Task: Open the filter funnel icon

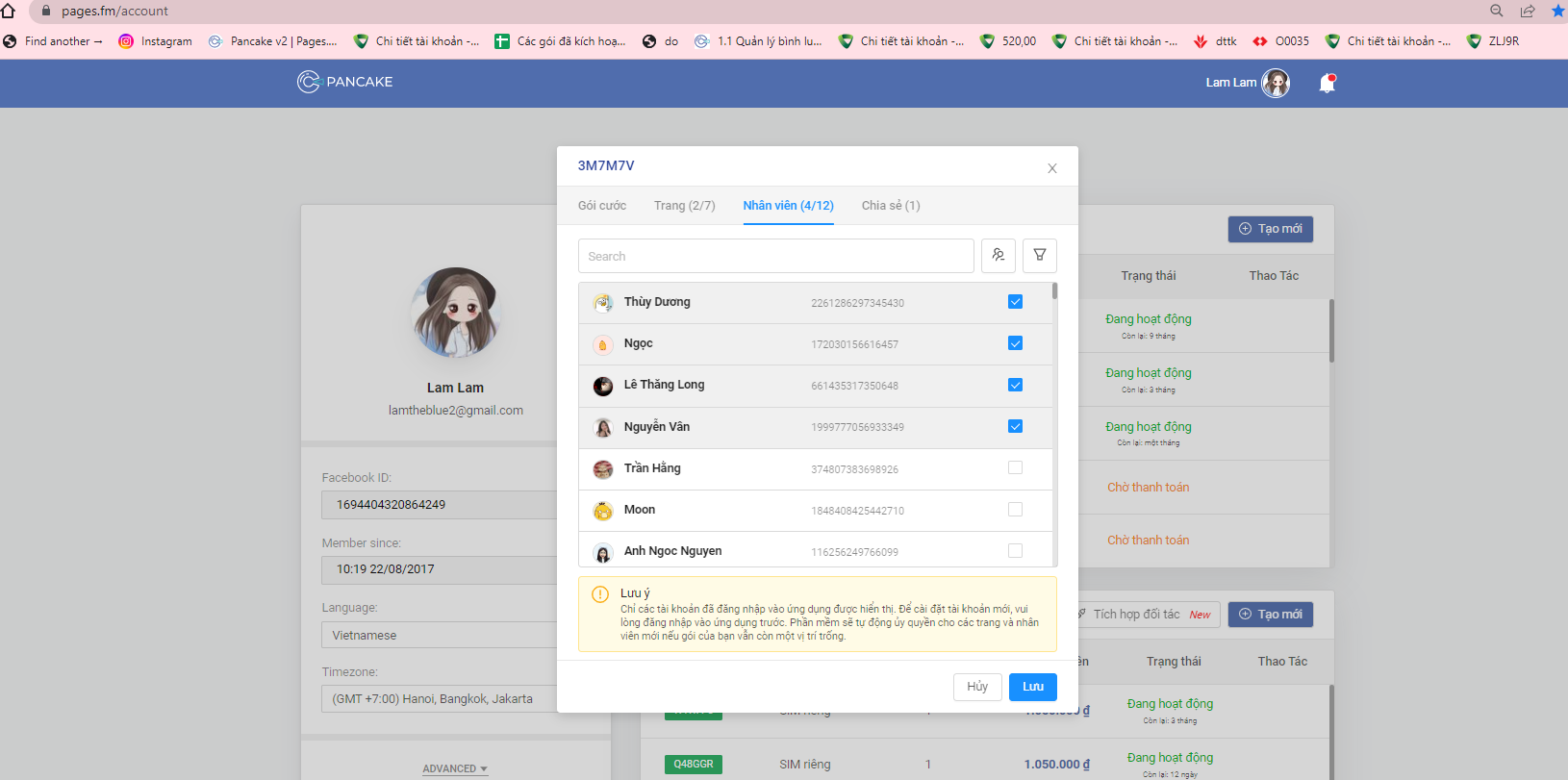Action: pyautogui.click(x=1039, y=256)
